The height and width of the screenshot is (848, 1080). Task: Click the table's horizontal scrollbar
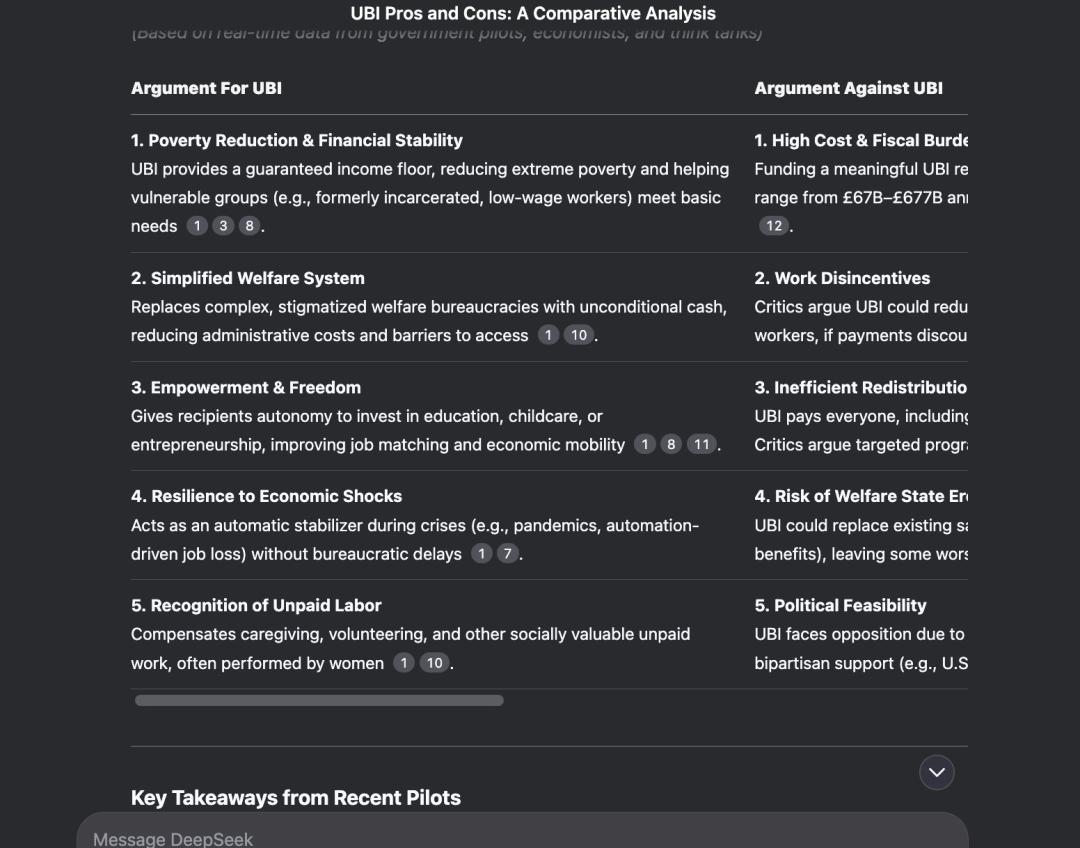(319, 701)
